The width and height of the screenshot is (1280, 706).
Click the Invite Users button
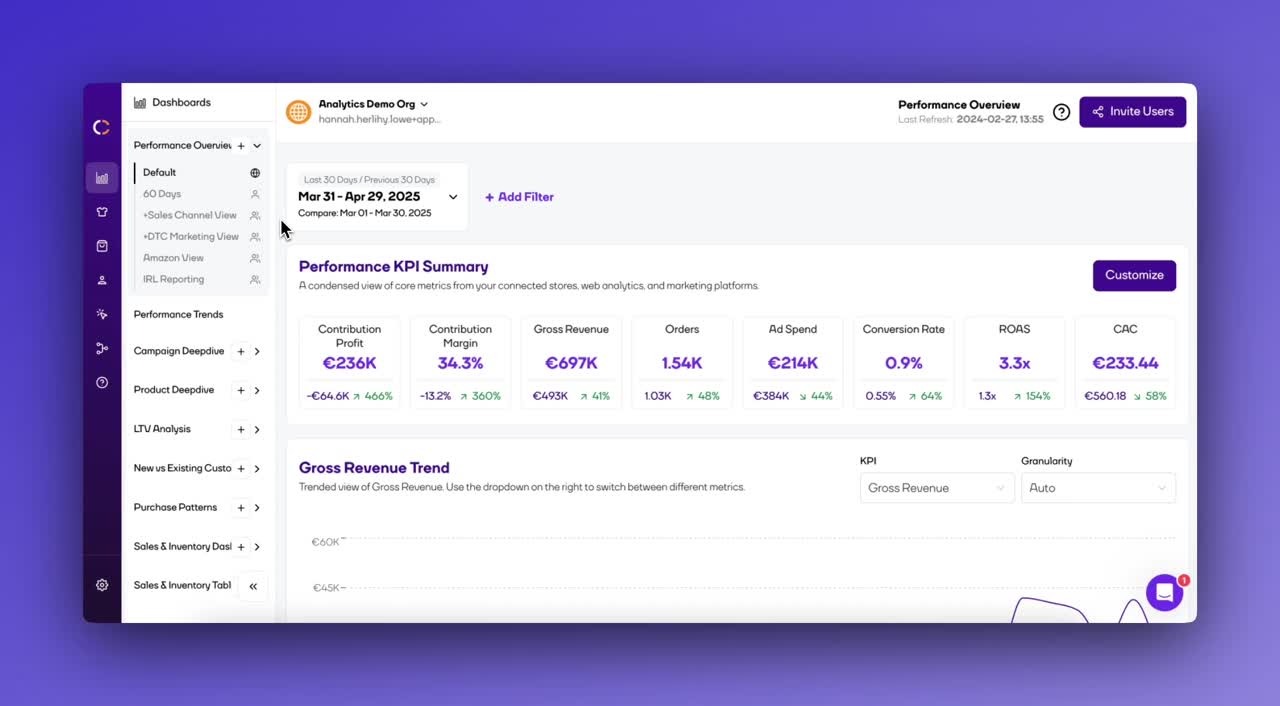click(1132, 112)
